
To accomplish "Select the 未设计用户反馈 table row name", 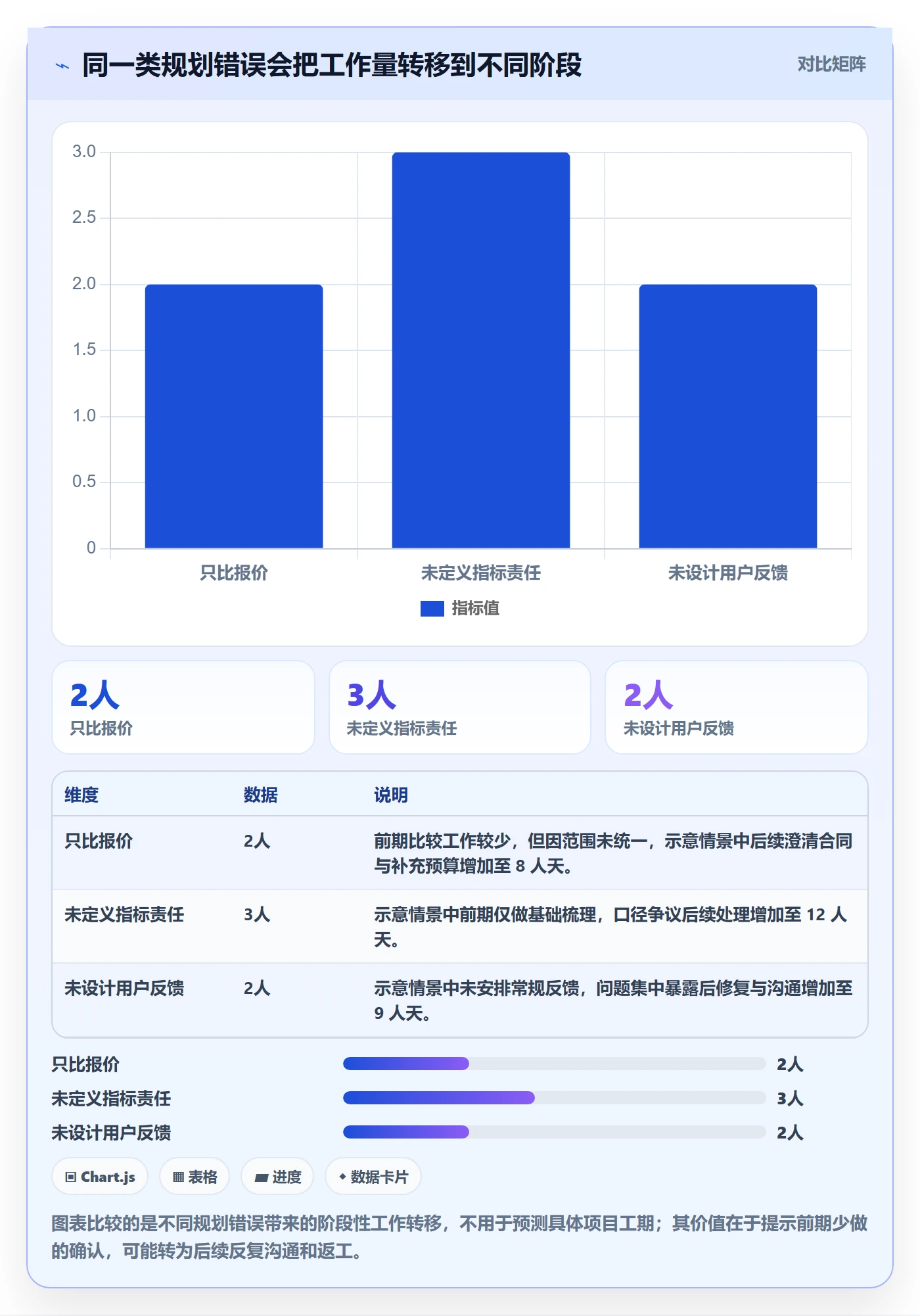I will (124, 988).
